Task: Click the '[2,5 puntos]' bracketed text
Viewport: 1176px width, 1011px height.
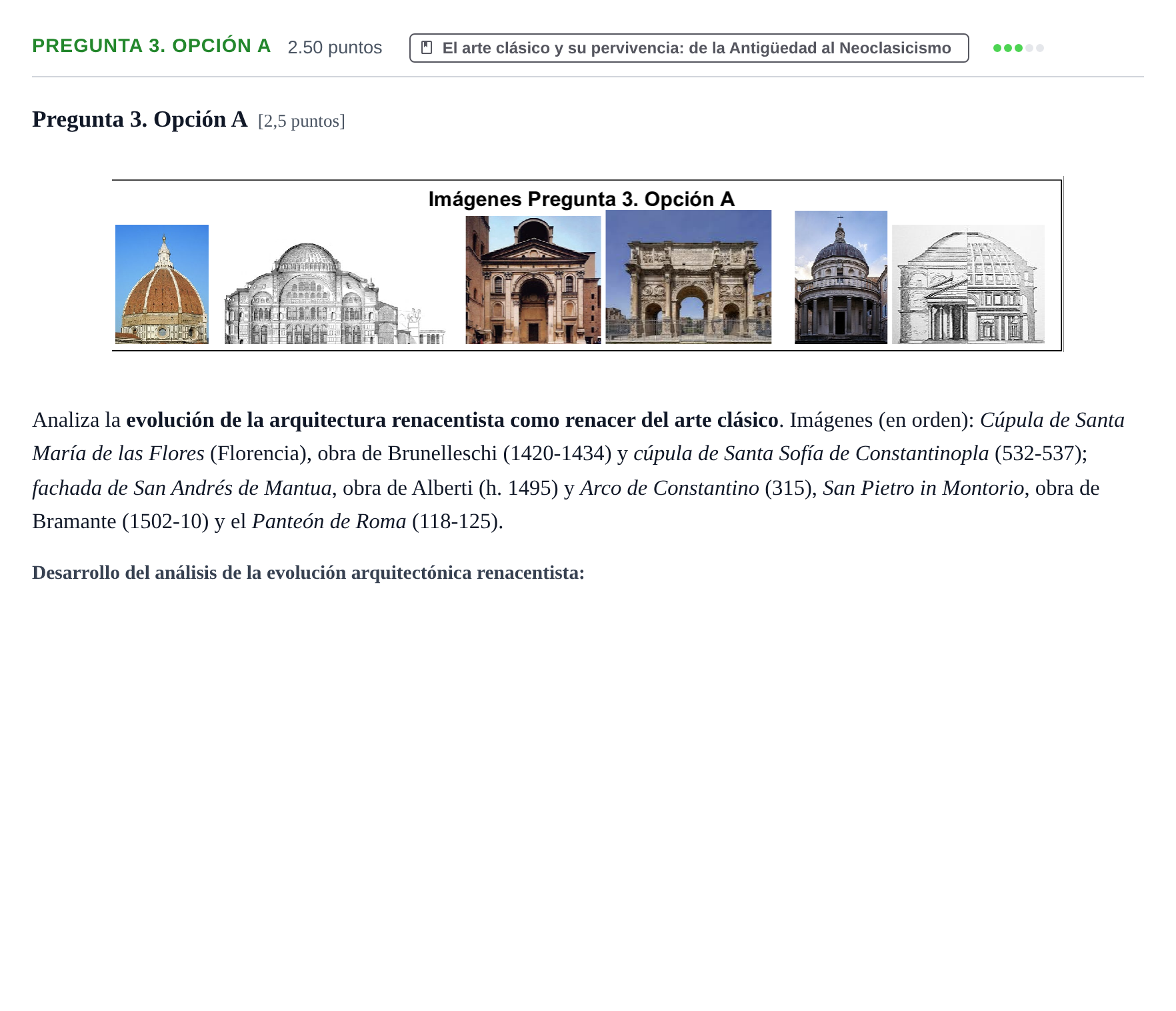Action: 301,121
